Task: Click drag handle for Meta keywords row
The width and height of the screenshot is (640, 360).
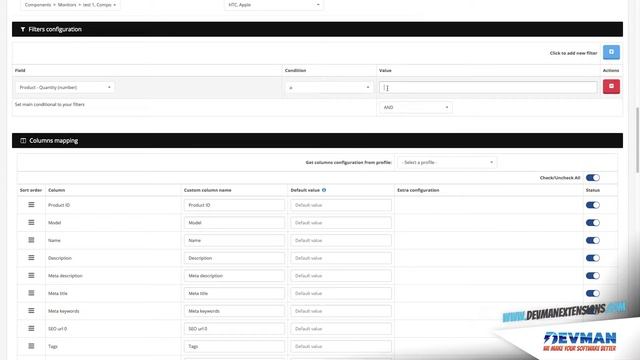Action: point(31,311)
